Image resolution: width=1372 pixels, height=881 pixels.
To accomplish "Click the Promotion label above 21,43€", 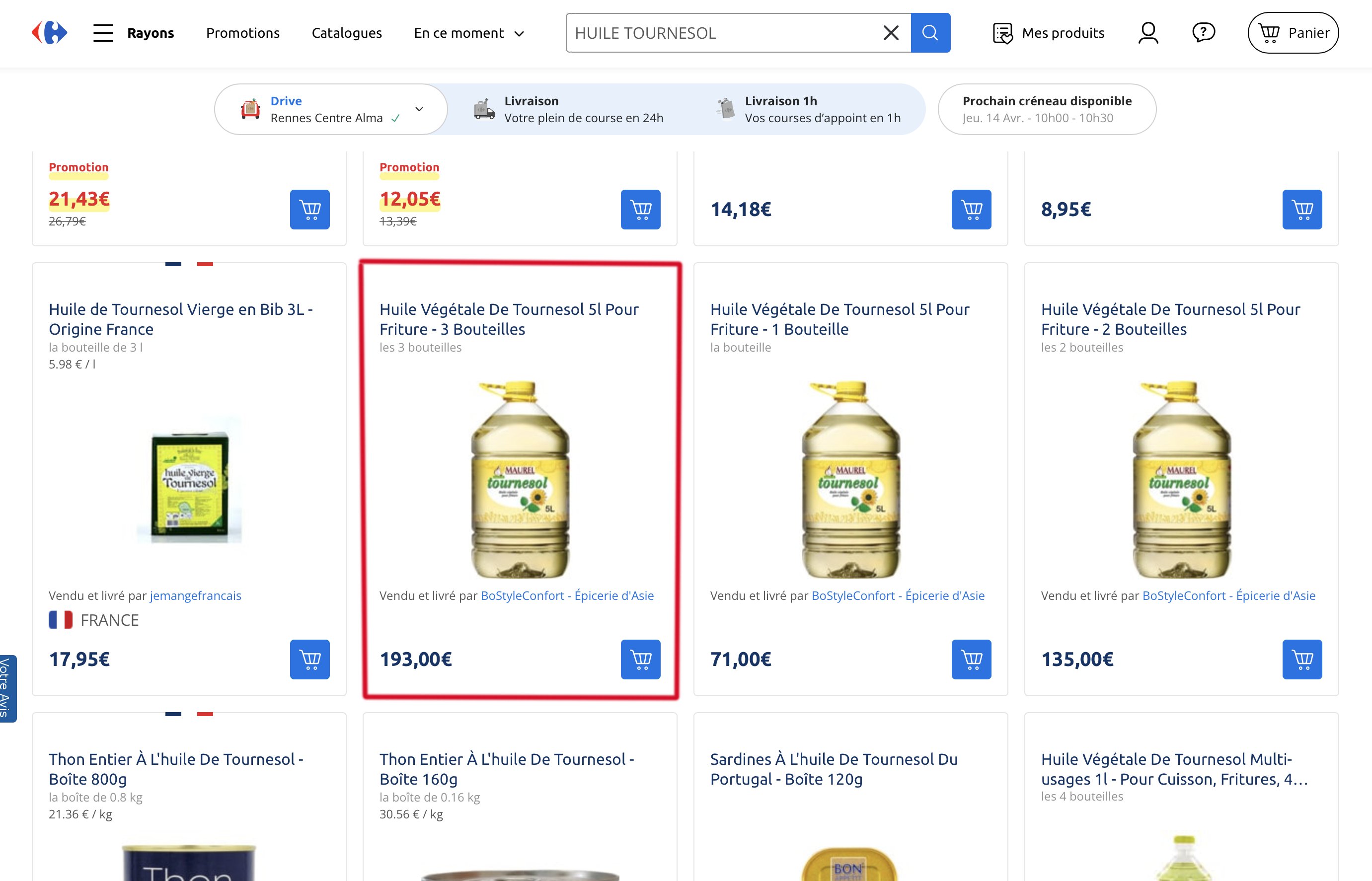I will pyautogui.click(x=78, y=167).
